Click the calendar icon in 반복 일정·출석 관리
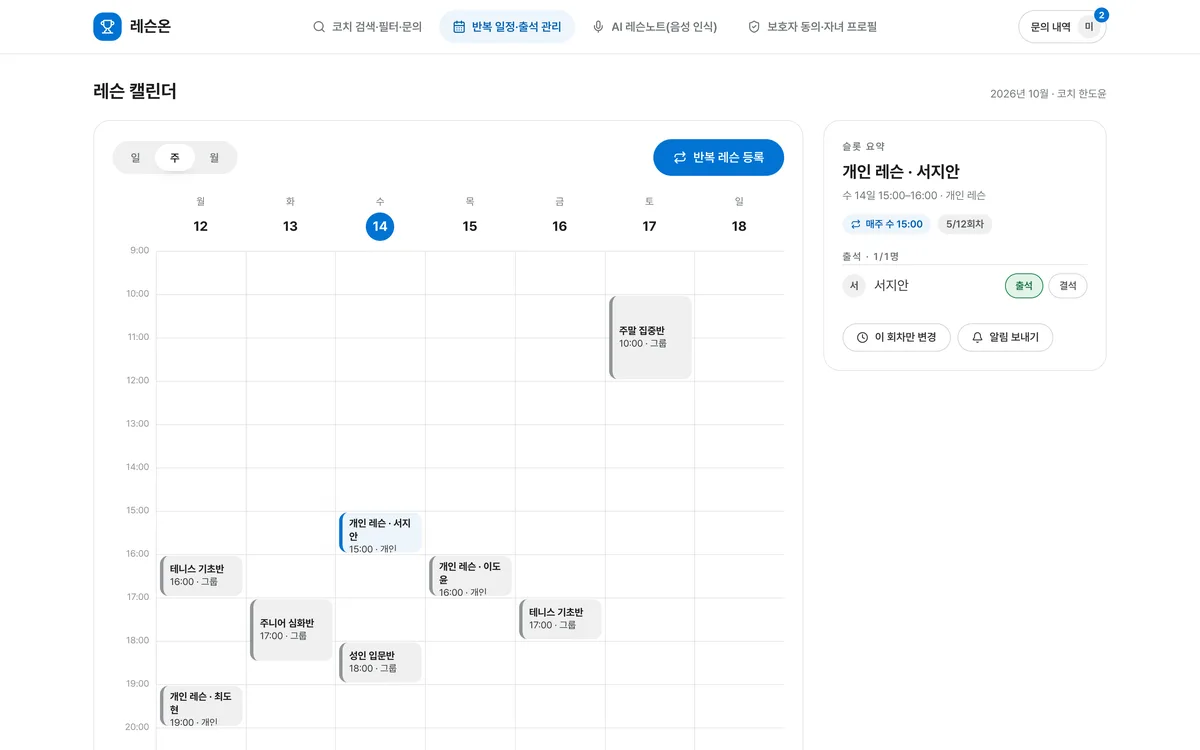Image resolution: width=1200 pixels, height=750 pixels. [x=459, y=27]
